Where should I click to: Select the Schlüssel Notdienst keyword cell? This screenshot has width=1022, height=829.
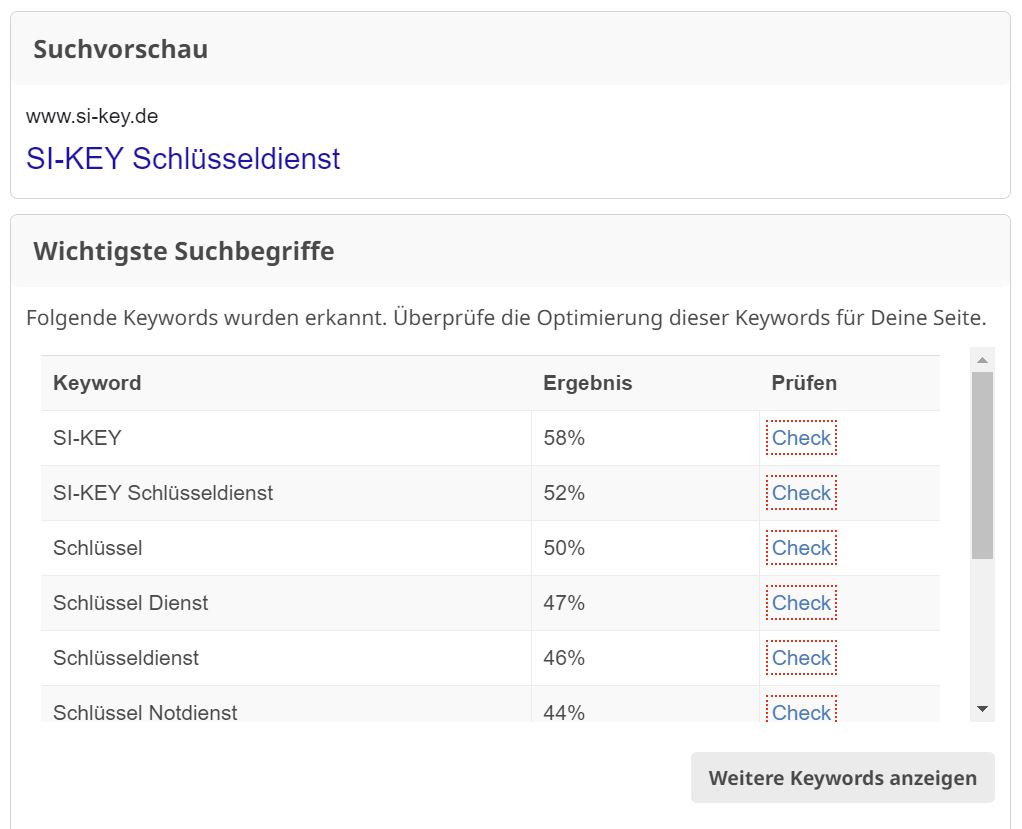tap(285, 704)
